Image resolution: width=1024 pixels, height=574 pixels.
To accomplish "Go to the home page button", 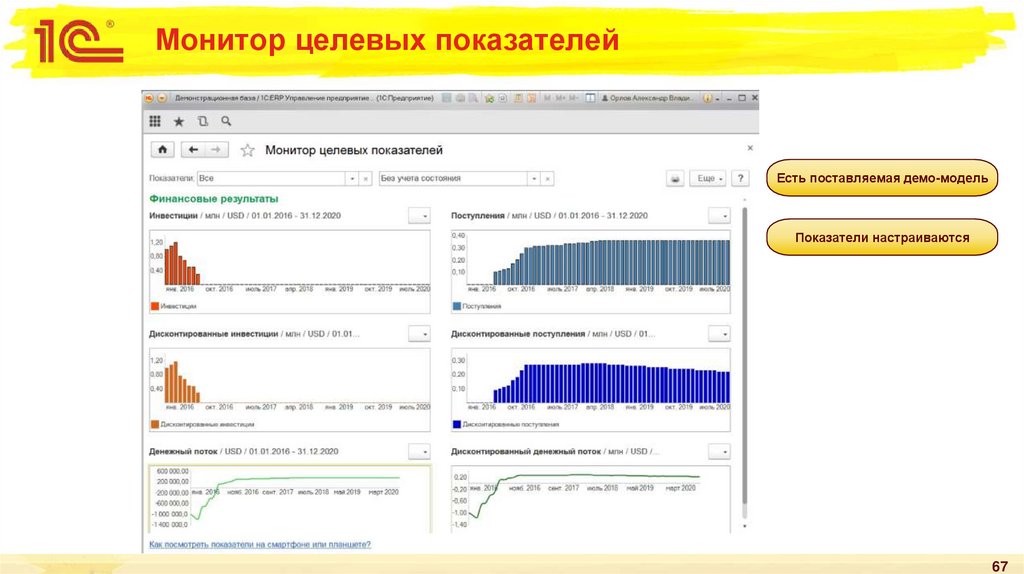I will coord(163,150).
